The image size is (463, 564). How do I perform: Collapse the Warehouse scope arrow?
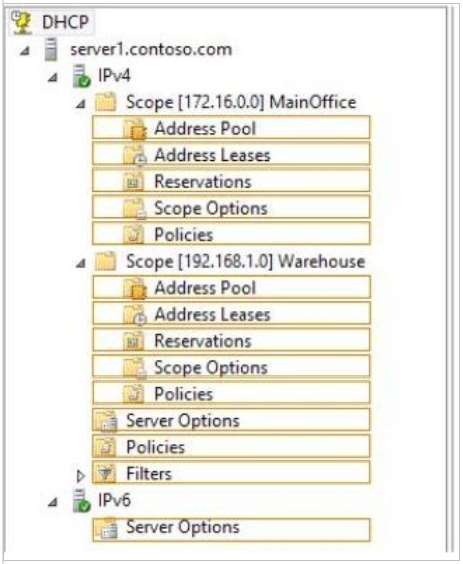[81, 263]
